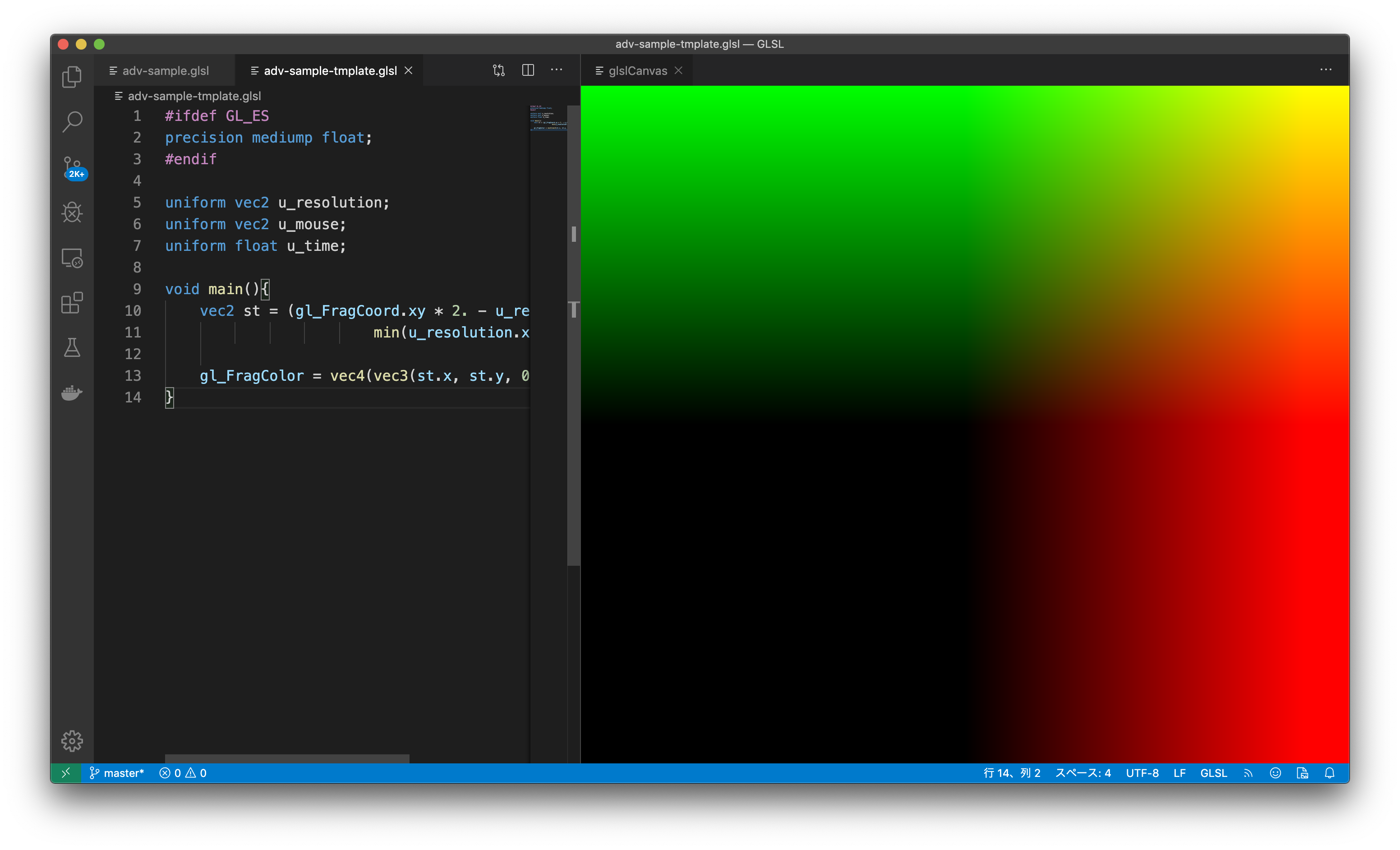Click the closing brace on line 14
1400x850 pixels.
(169, 397)
